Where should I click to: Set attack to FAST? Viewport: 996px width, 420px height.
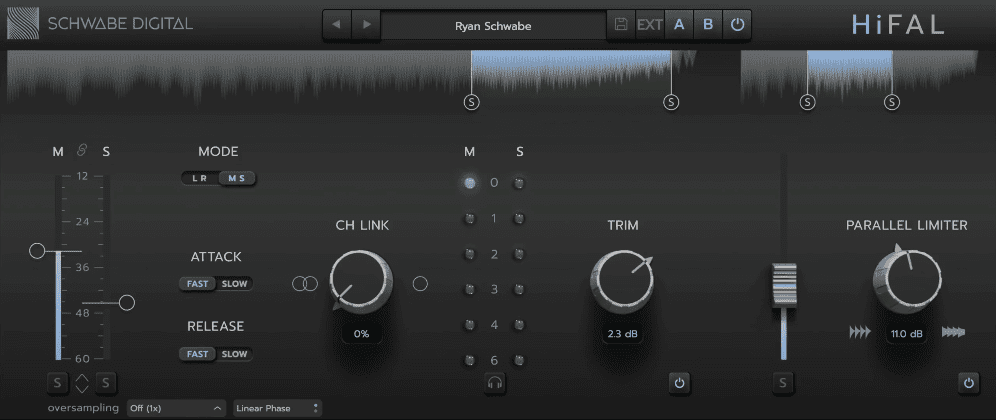(x=198, y=283)
